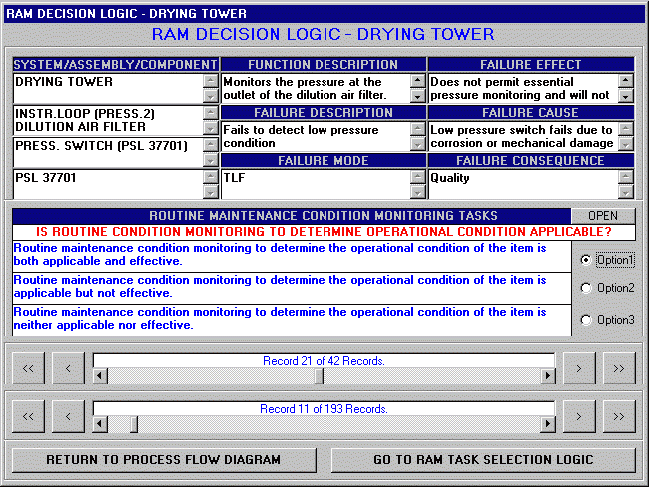This screenshot has width=649, height=487.
Task: Click down arrow in PSL 37701 field
Action: coord(211,192)
